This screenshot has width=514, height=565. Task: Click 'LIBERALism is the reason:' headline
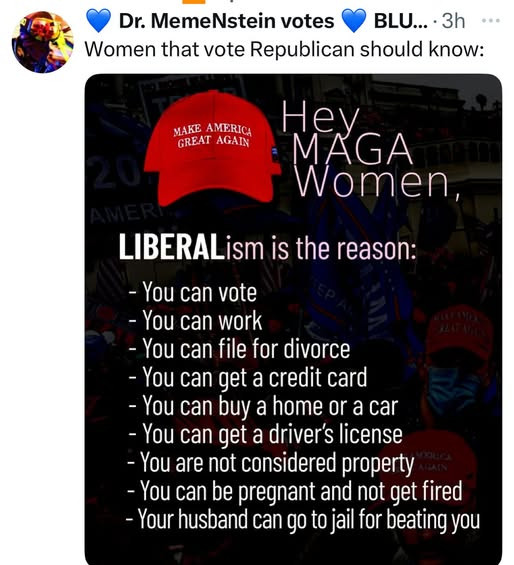click(x=267, y=247)
